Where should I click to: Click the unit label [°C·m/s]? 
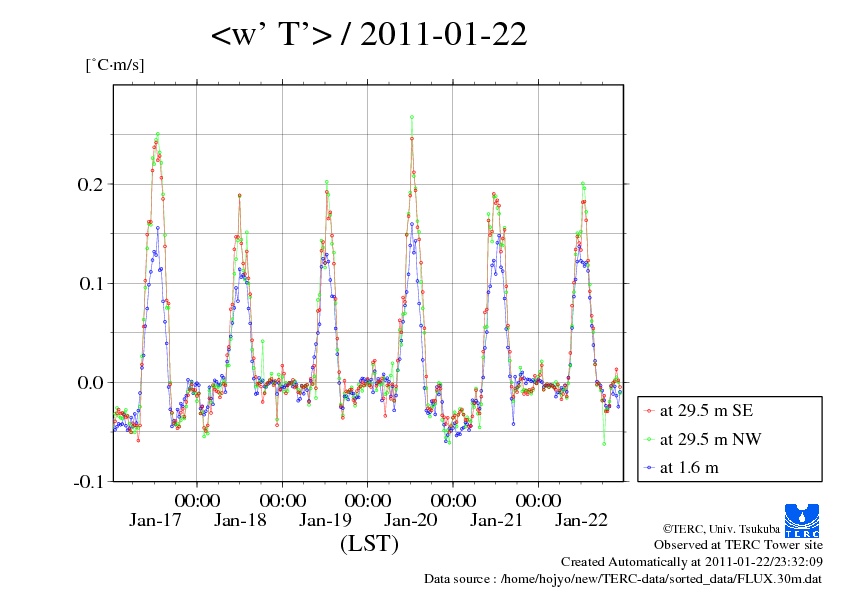[115, 65]
